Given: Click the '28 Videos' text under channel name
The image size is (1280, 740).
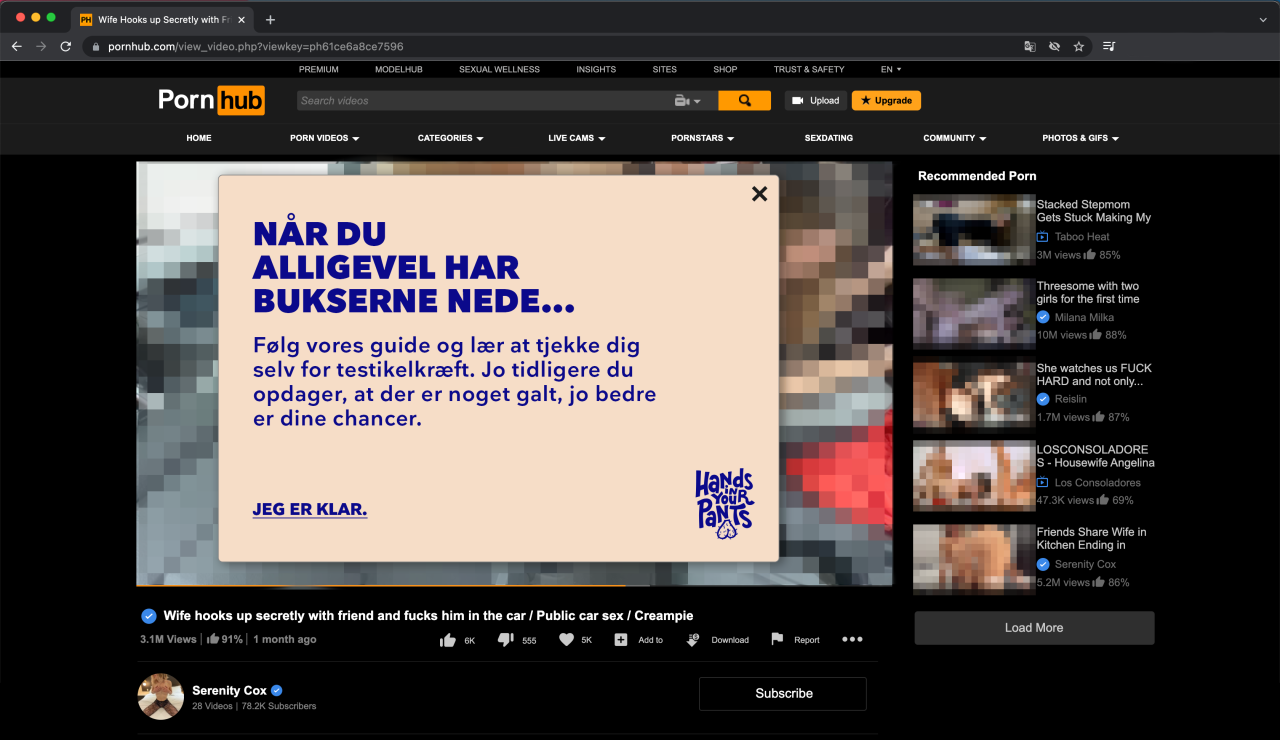Looking at the screenshot, I should tap(211, 706).
